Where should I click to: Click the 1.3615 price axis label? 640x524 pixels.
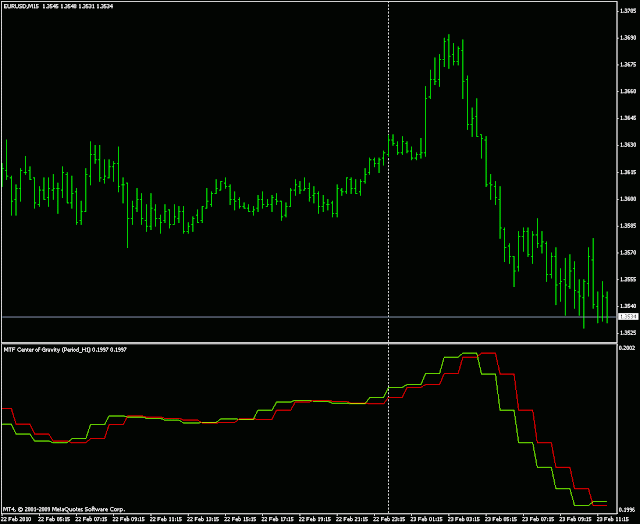tap(628, 172)
